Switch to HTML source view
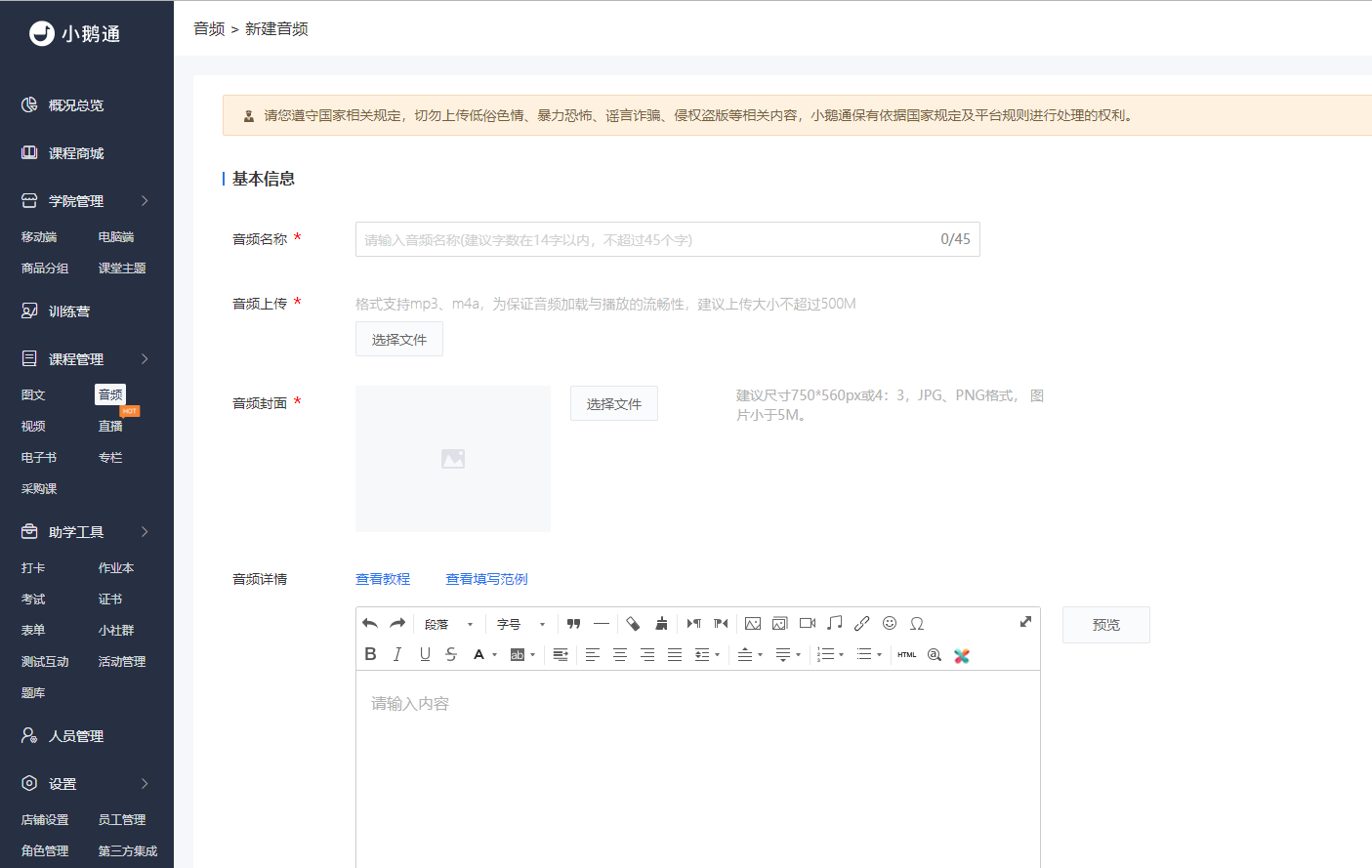This screenshot has height=868, width=1372. point(907,654)
